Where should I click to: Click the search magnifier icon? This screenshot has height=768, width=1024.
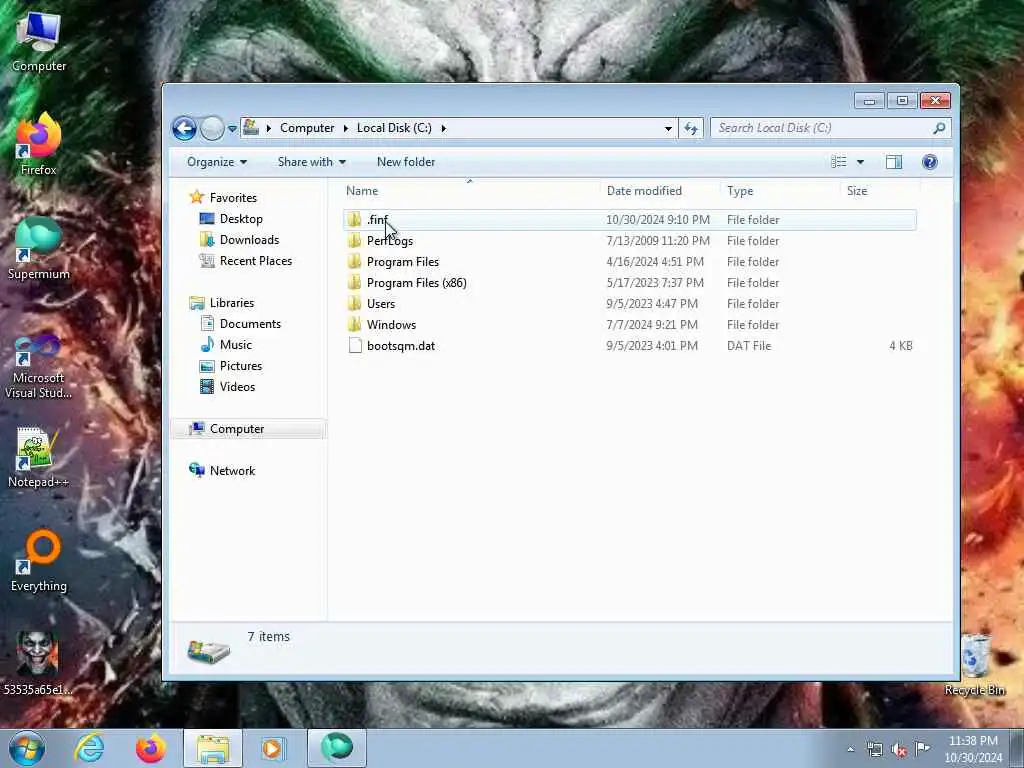point(939,128)
